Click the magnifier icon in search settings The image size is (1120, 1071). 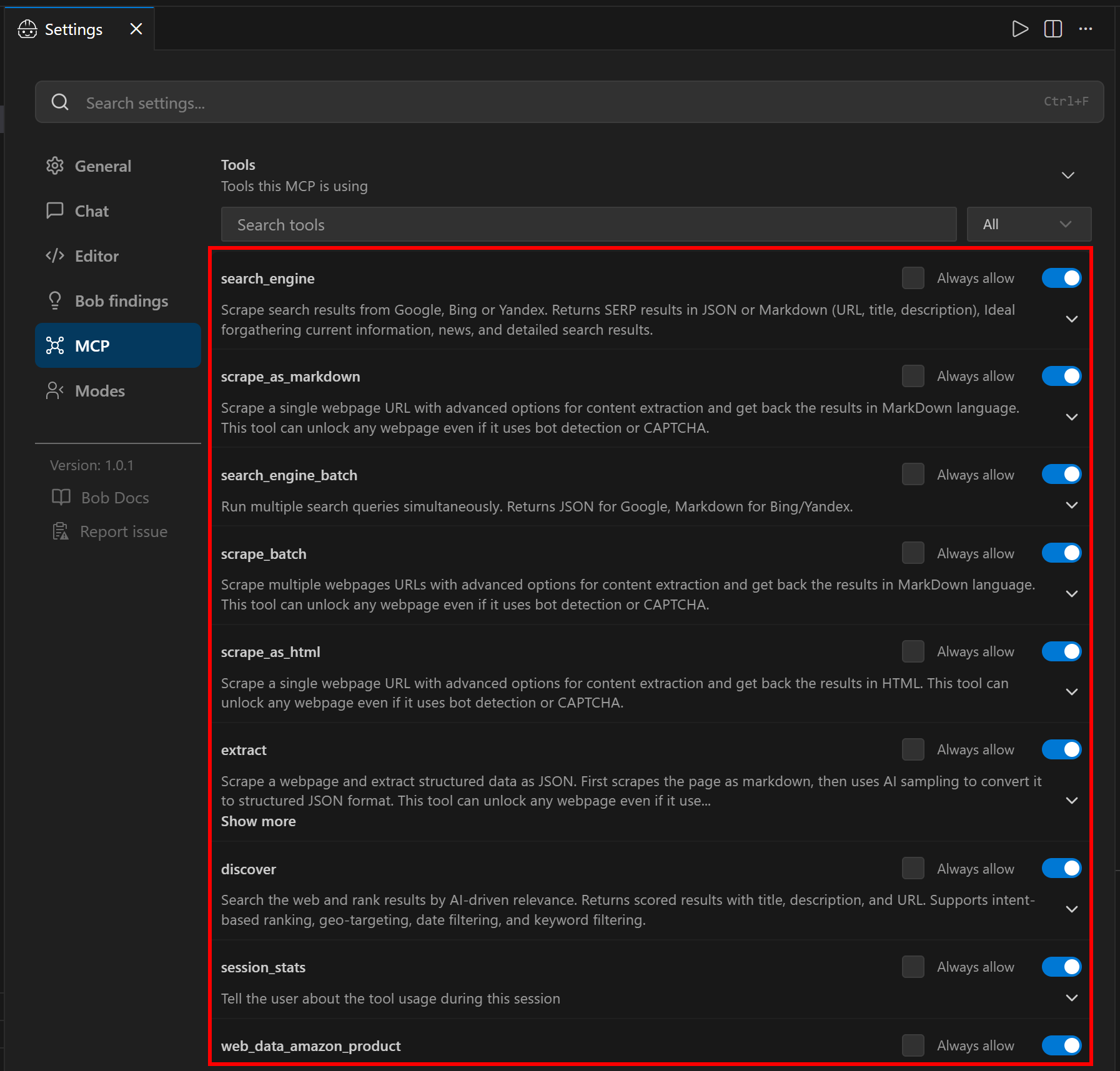point(60,102)
